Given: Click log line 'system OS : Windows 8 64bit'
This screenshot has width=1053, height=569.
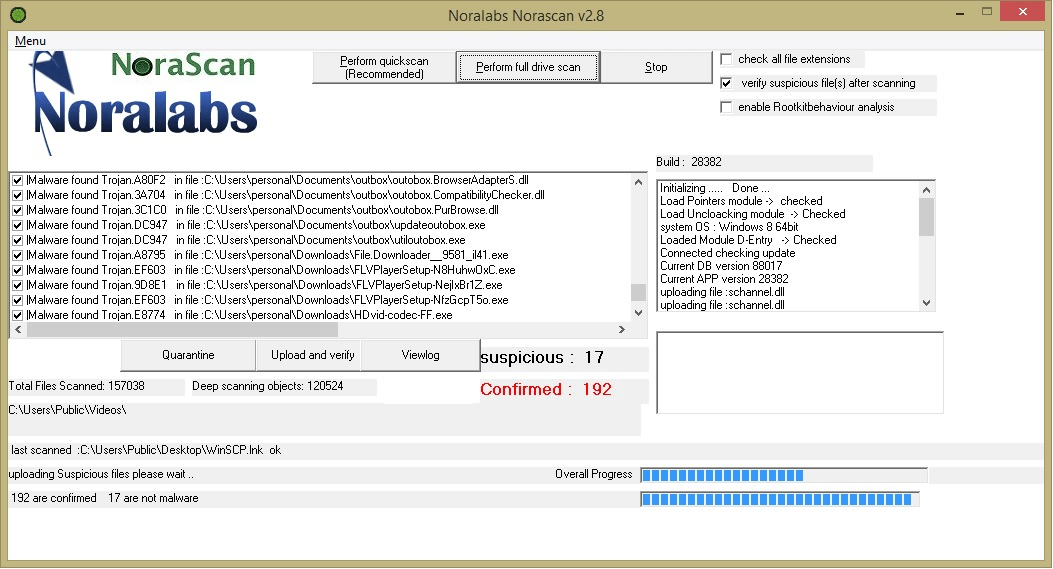Looking at the screenshot, I should (729, 227).
